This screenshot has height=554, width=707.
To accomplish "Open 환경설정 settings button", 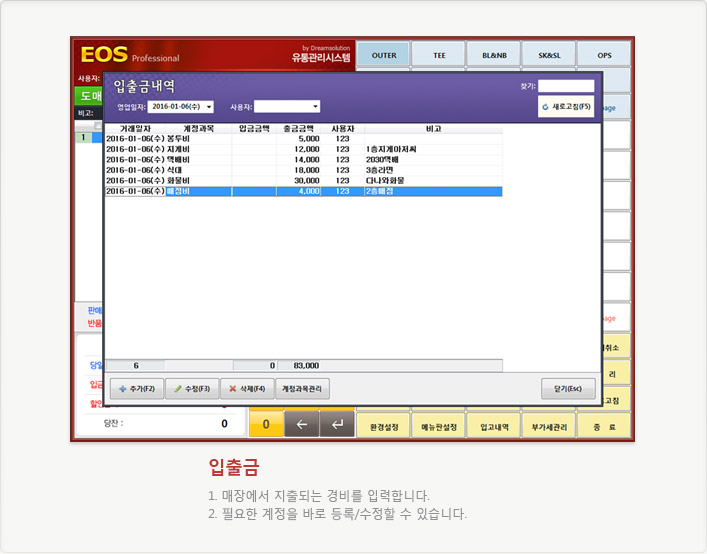I will 384,426.
